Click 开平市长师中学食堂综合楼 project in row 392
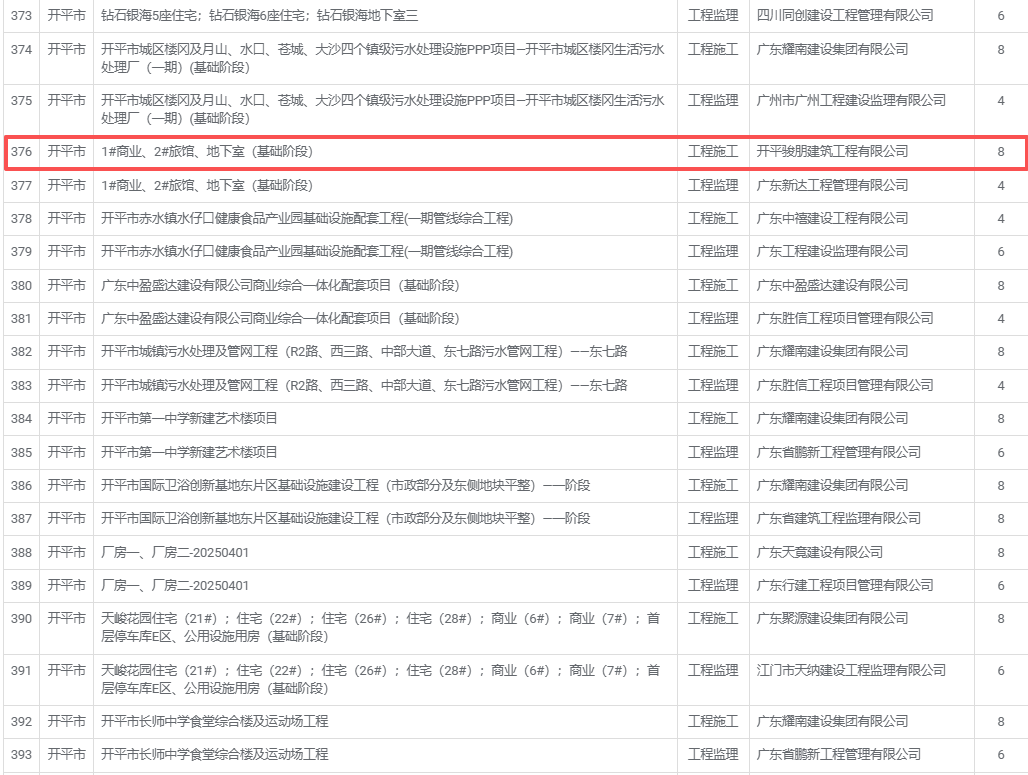This screenshot has width=1028, height=775. coord(215,721)
